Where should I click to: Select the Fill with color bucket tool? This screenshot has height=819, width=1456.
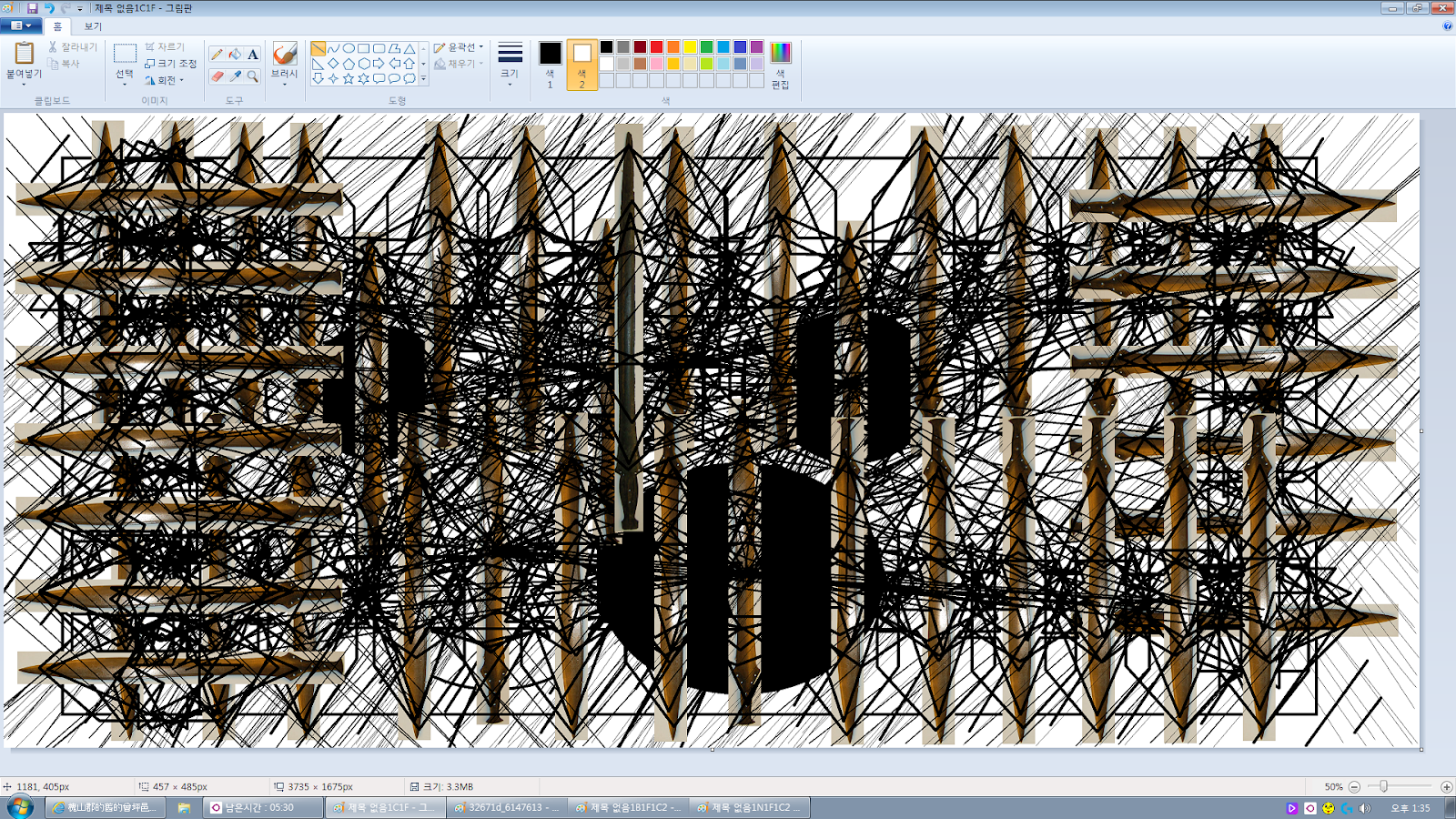[235, 55]
